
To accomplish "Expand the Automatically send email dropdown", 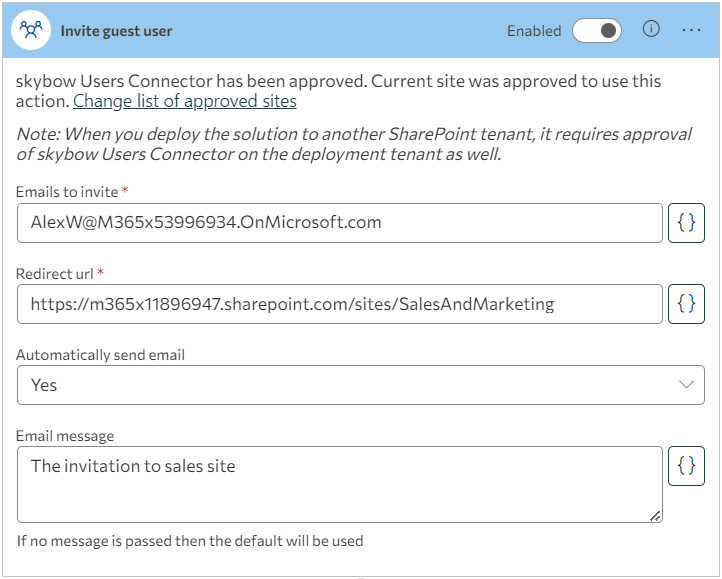I will pyautogui.click(x=361, y=385).
